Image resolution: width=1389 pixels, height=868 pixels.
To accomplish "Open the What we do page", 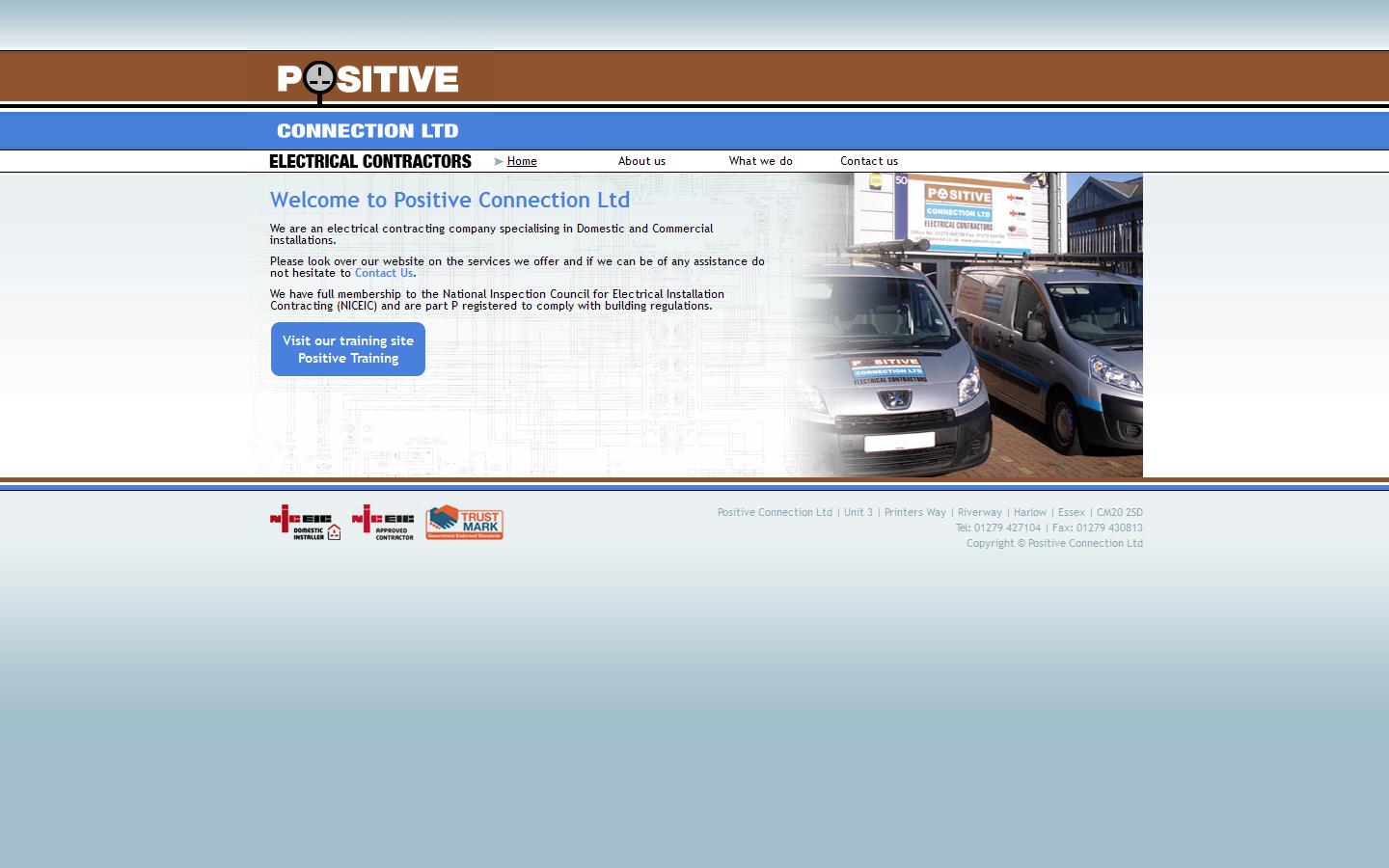I will click(x=760, y=161).
